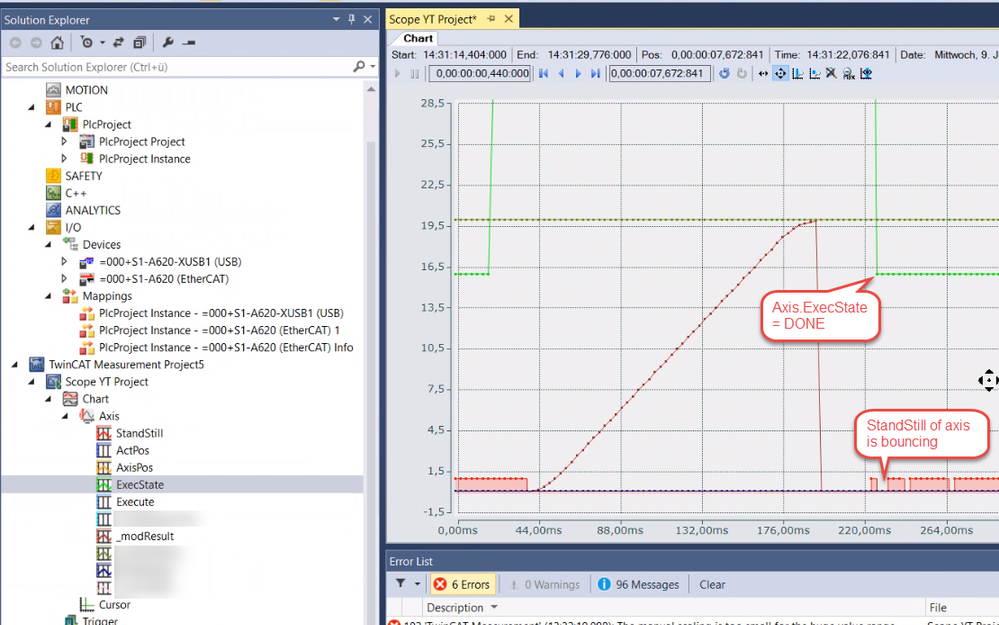999x625 pixels.
Task: Click the position field 0,00:00:07,672:841
Action: click(x=659, y=74)
